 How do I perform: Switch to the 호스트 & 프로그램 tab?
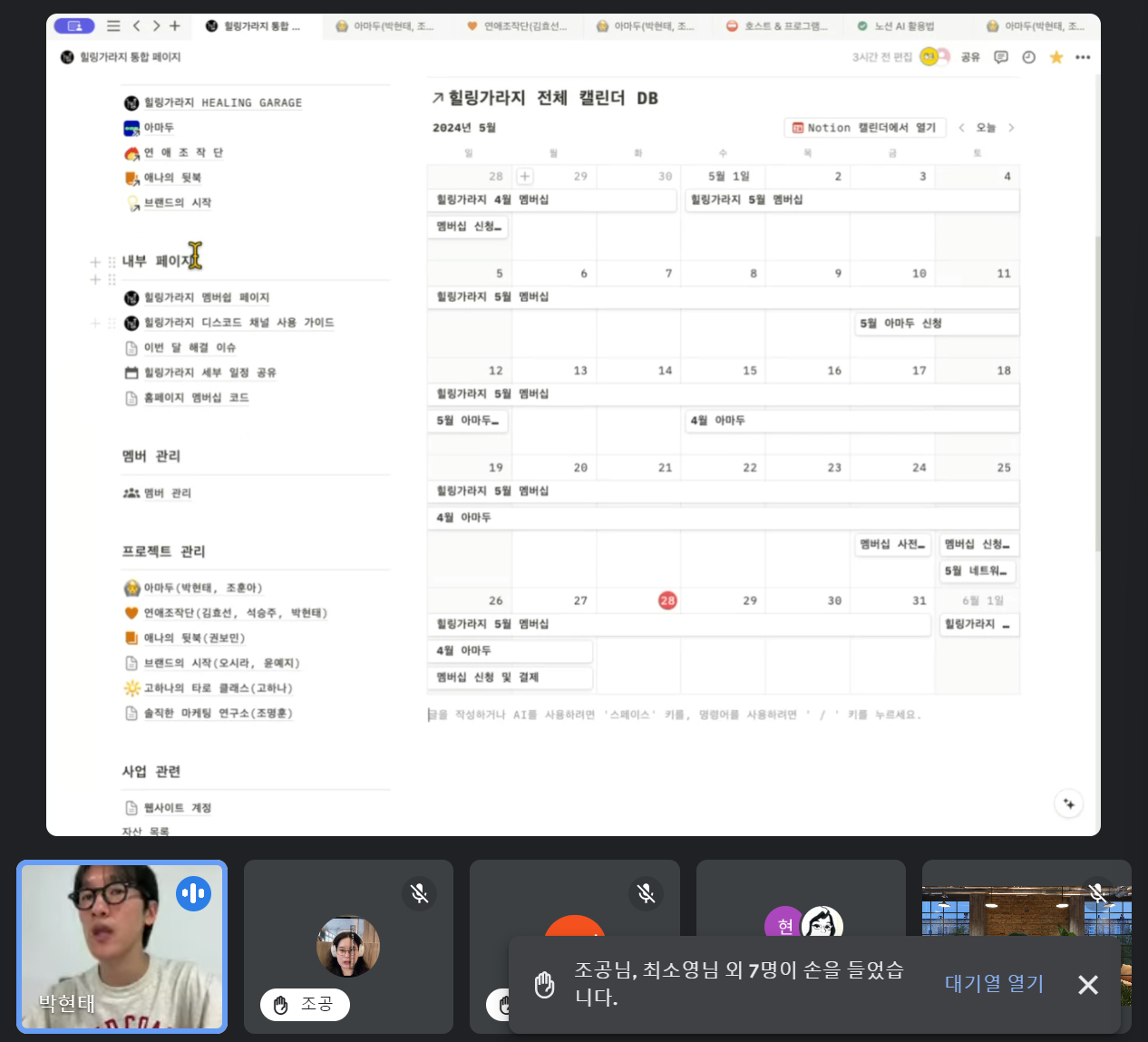778,26
